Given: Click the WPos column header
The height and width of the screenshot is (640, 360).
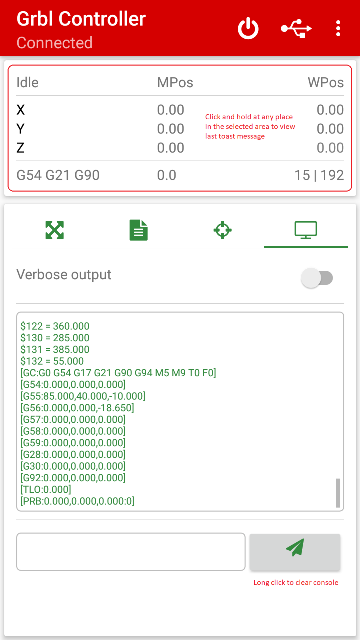Looking at the screenshot, I should point(326,82).
